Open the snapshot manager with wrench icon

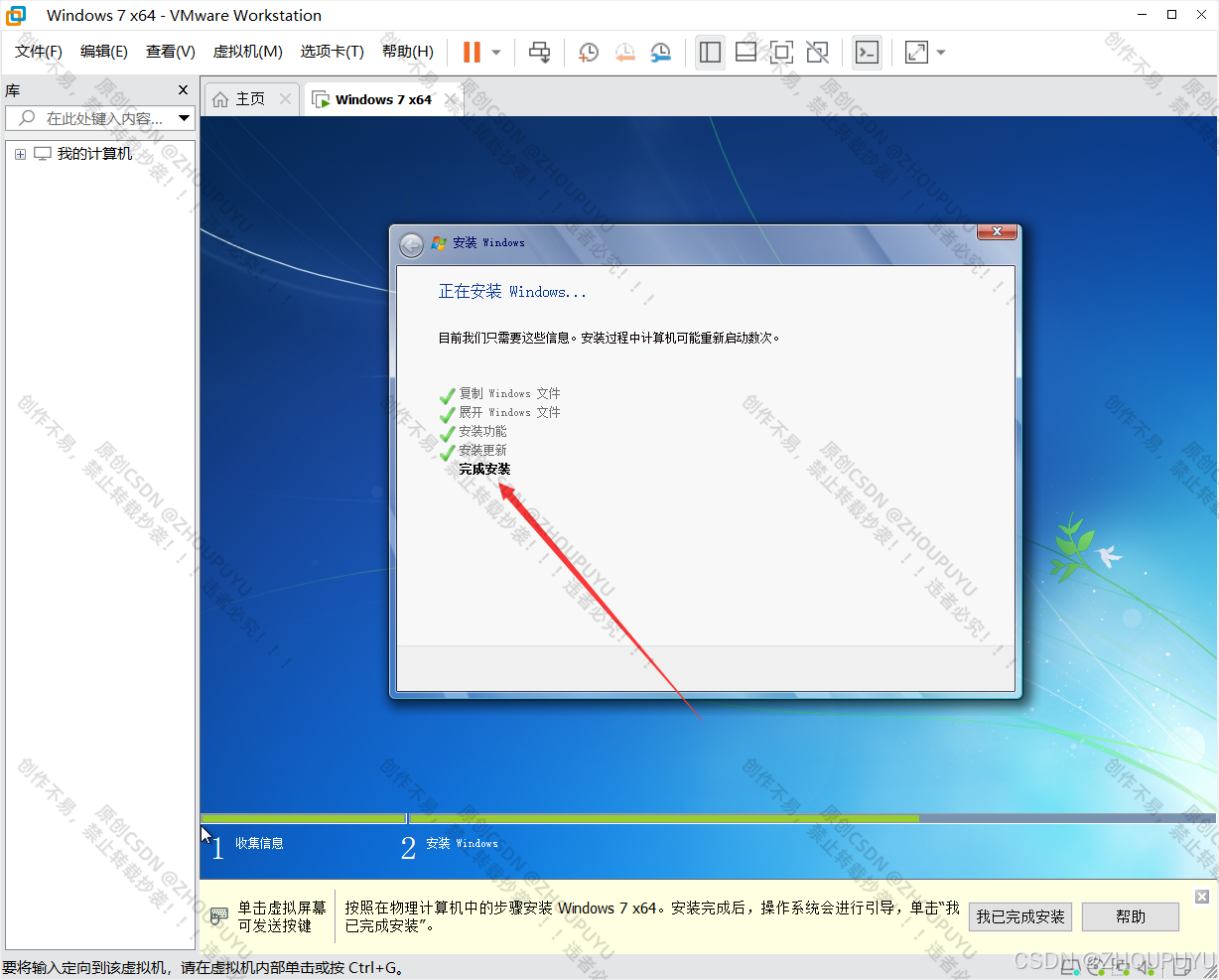pos(661,52)
